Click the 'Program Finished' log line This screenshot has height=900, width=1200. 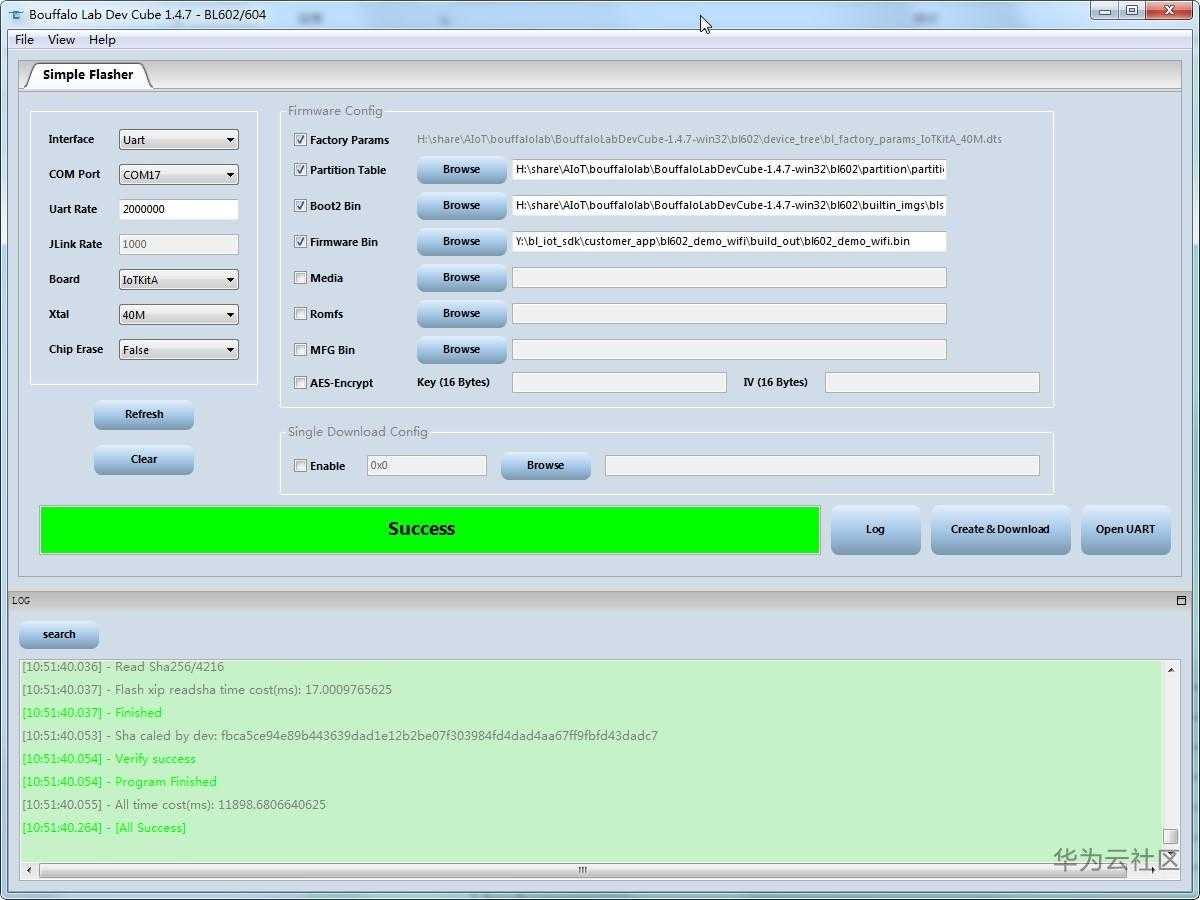pos(119,782)
